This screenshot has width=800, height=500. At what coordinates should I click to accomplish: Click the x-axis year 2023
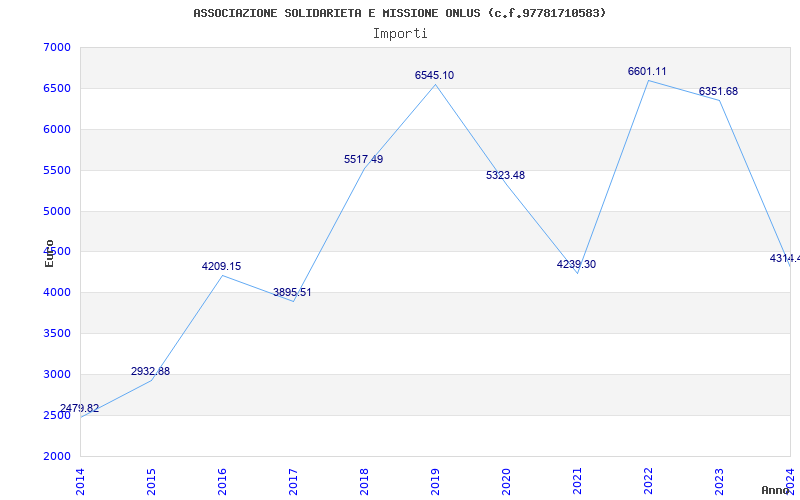(x=719, y=482)
